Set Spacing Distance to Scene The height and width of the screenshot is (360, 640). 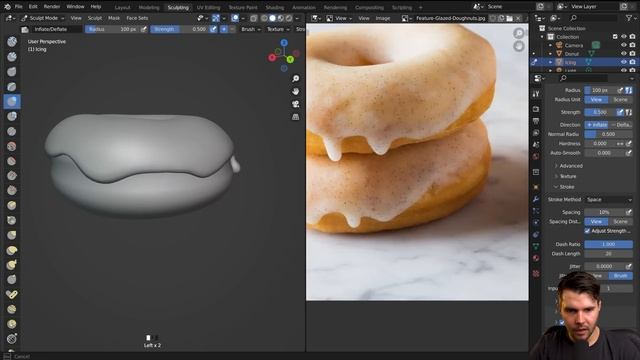pyautogui.click(x=621, y=222)
